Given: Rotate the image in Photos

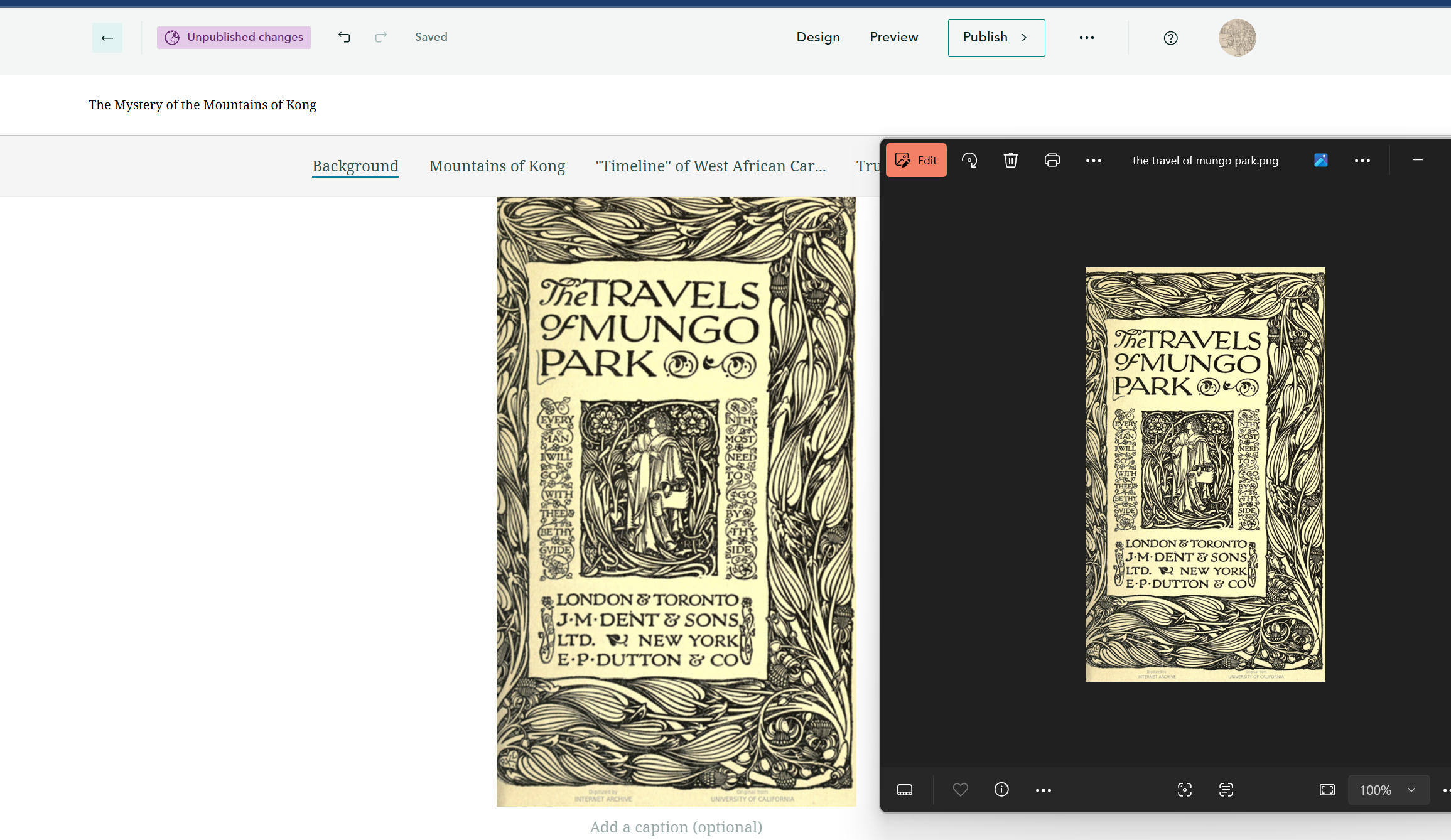Looking at the screenshot, I should [x=969, y=160].
